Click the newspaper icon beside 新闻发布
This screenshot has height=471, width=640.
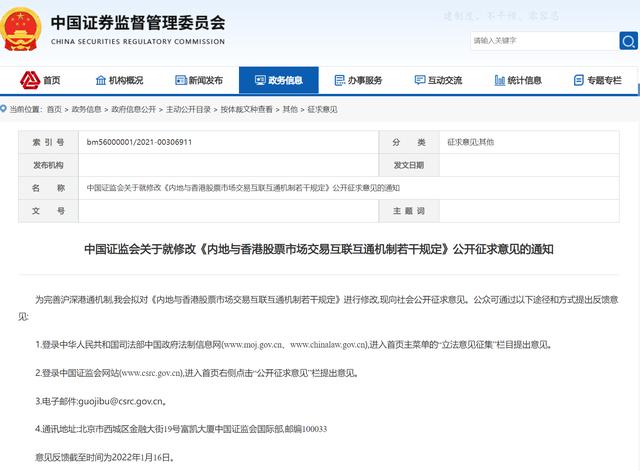click(180, 80)
